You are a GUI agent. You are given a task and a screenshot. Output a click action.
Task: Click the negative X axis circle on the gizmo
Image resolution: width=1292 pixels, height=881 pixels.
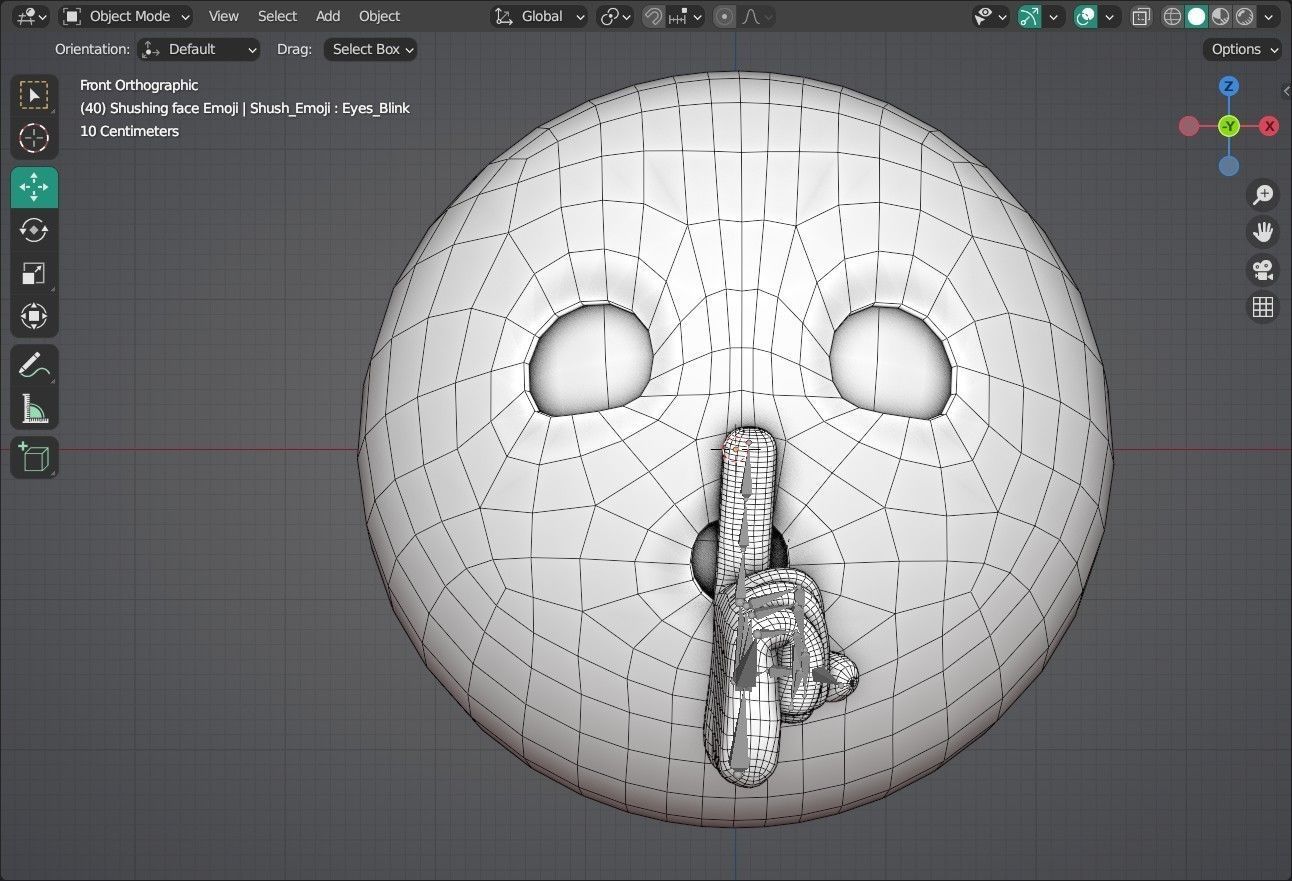point(1189,126)
